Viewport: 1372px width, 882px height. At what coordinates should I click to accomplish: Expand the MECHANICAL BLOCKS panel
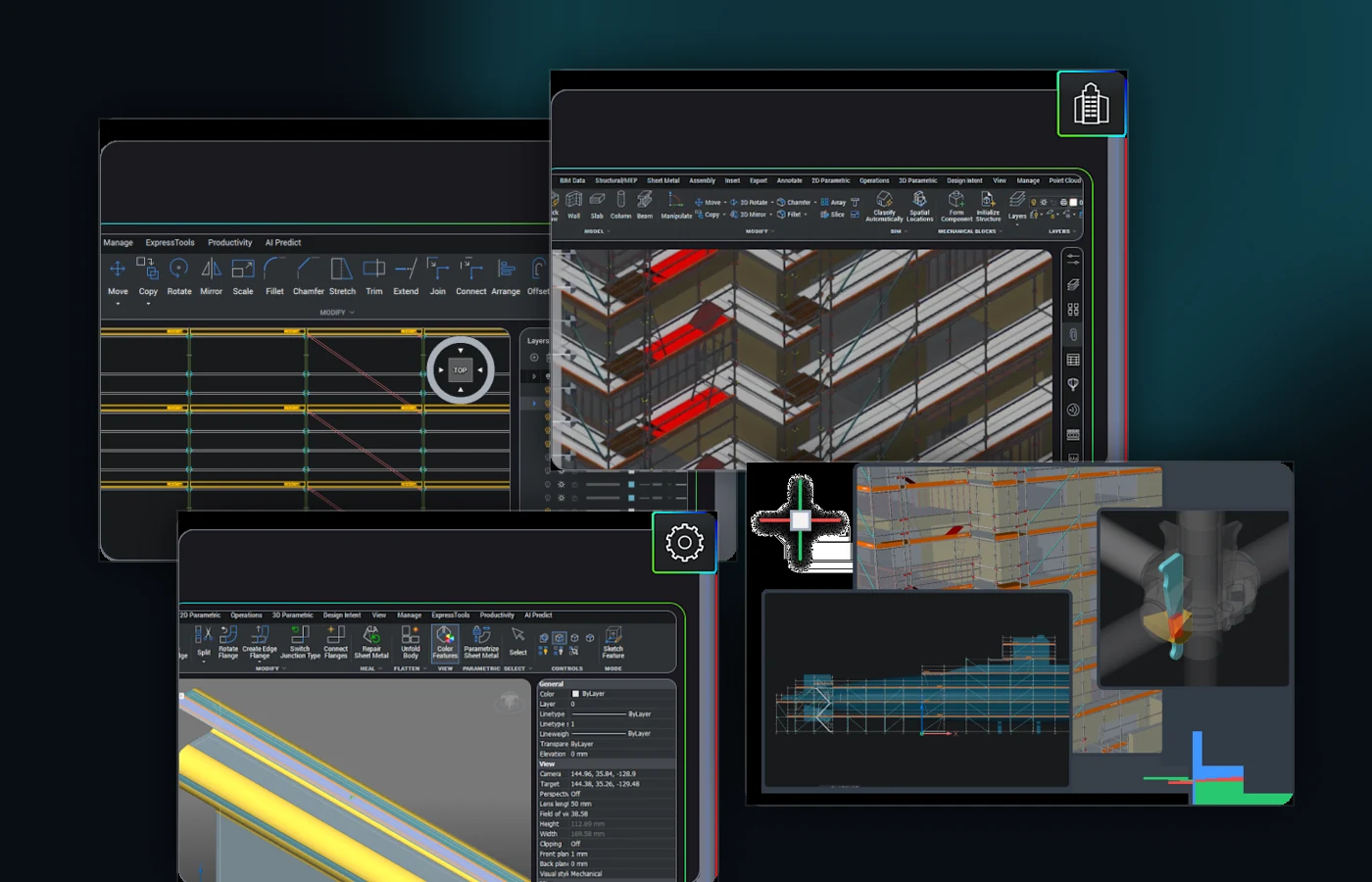[x=969, y=231]
